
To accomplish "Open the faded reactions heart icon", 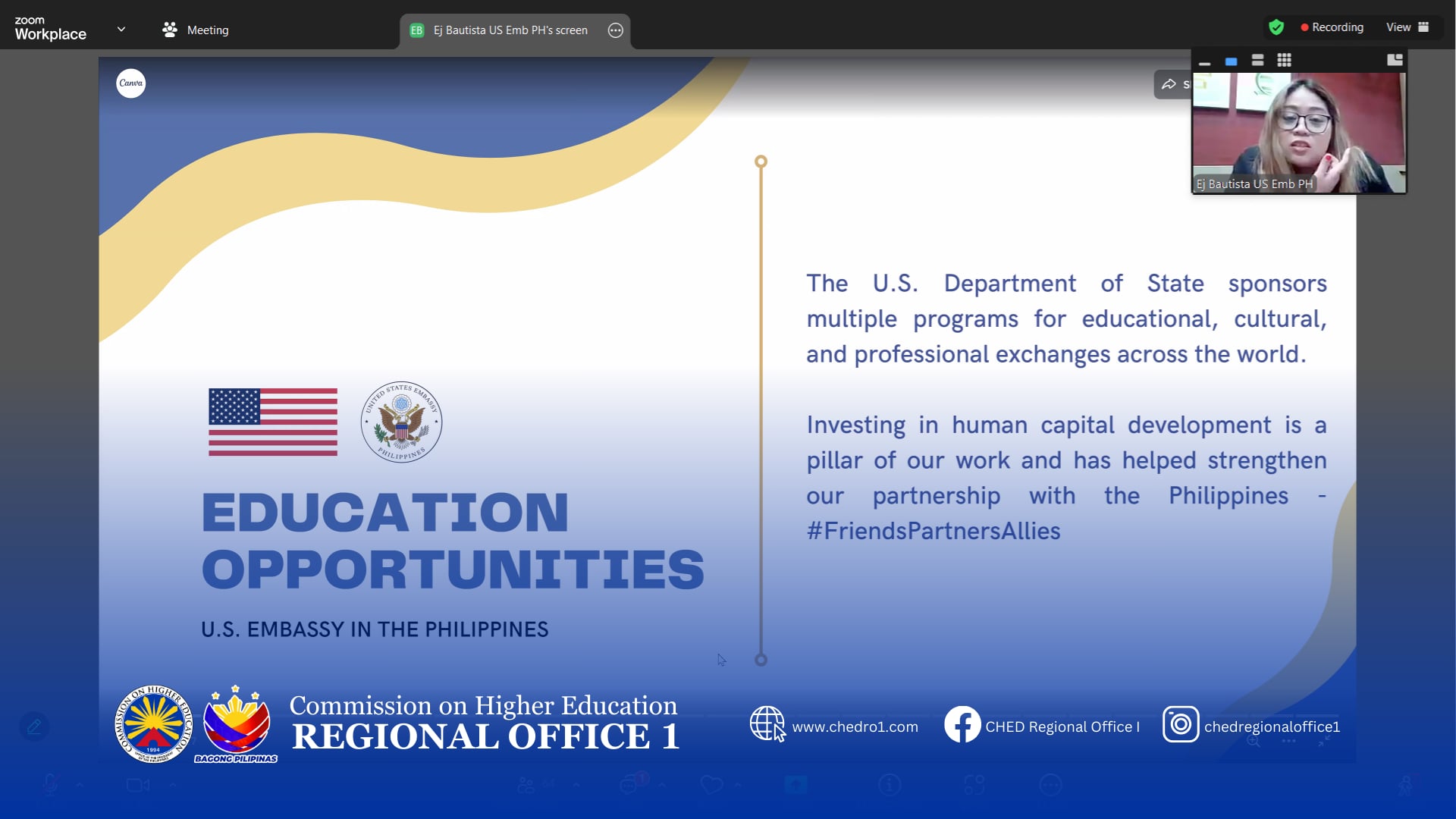I will tap(711, 785).
